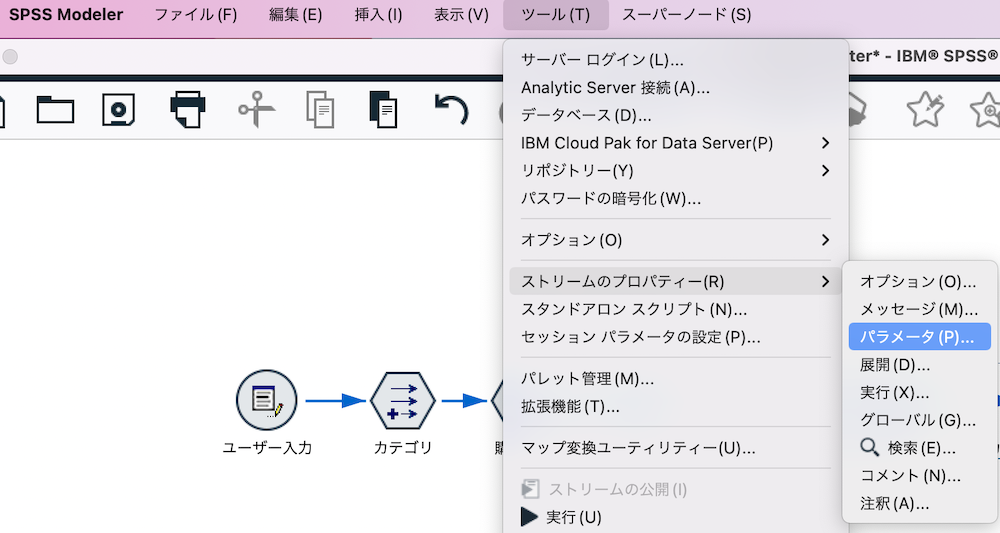
Task: Click the print toolbar icon
Action: tap(188, 109)
